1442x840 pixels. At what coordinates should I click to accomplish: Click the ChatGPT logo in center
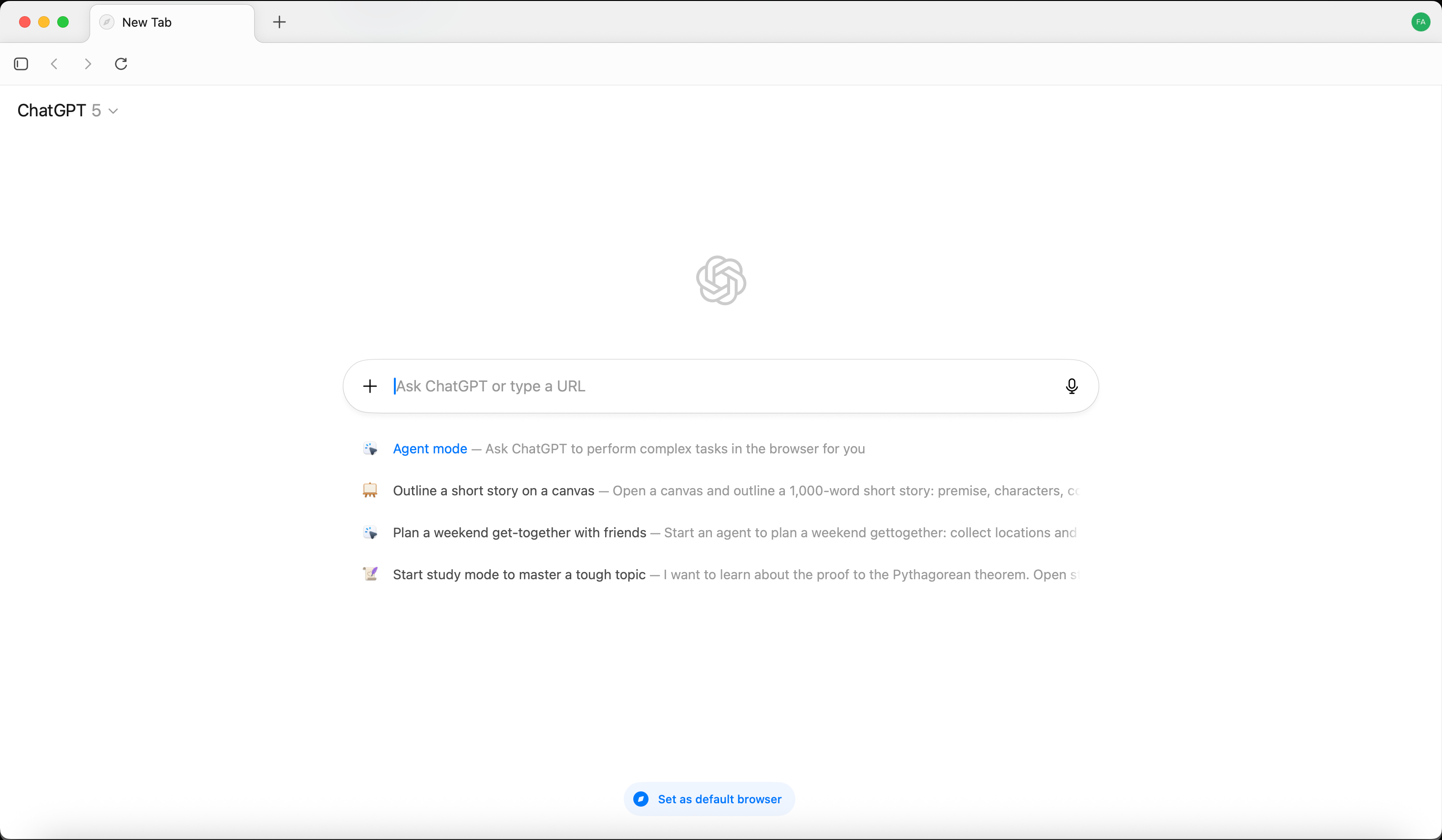(x=721, y=280)
